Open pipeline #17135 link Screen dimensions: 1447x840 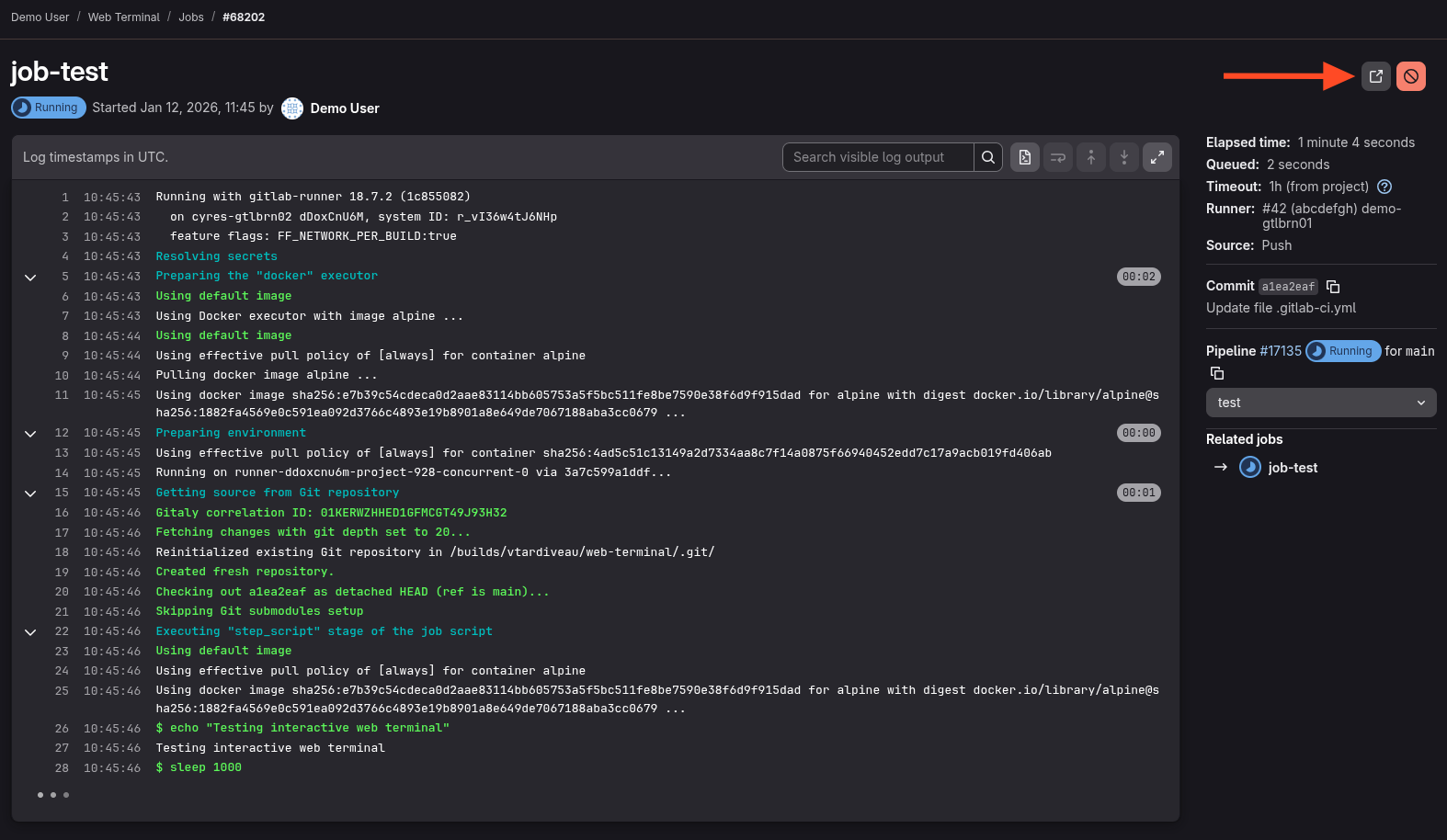(x=1280, y=351)
